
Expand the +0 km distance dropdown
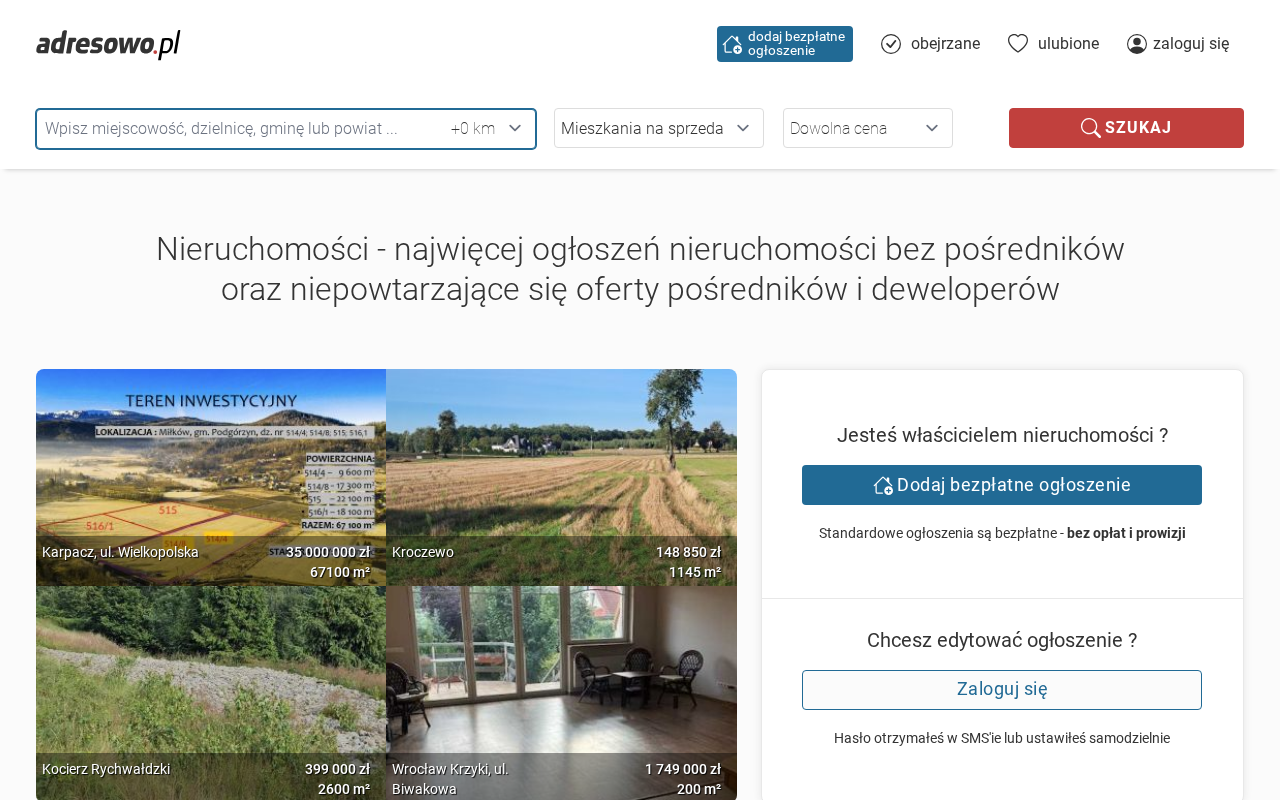tap(487, 129)
